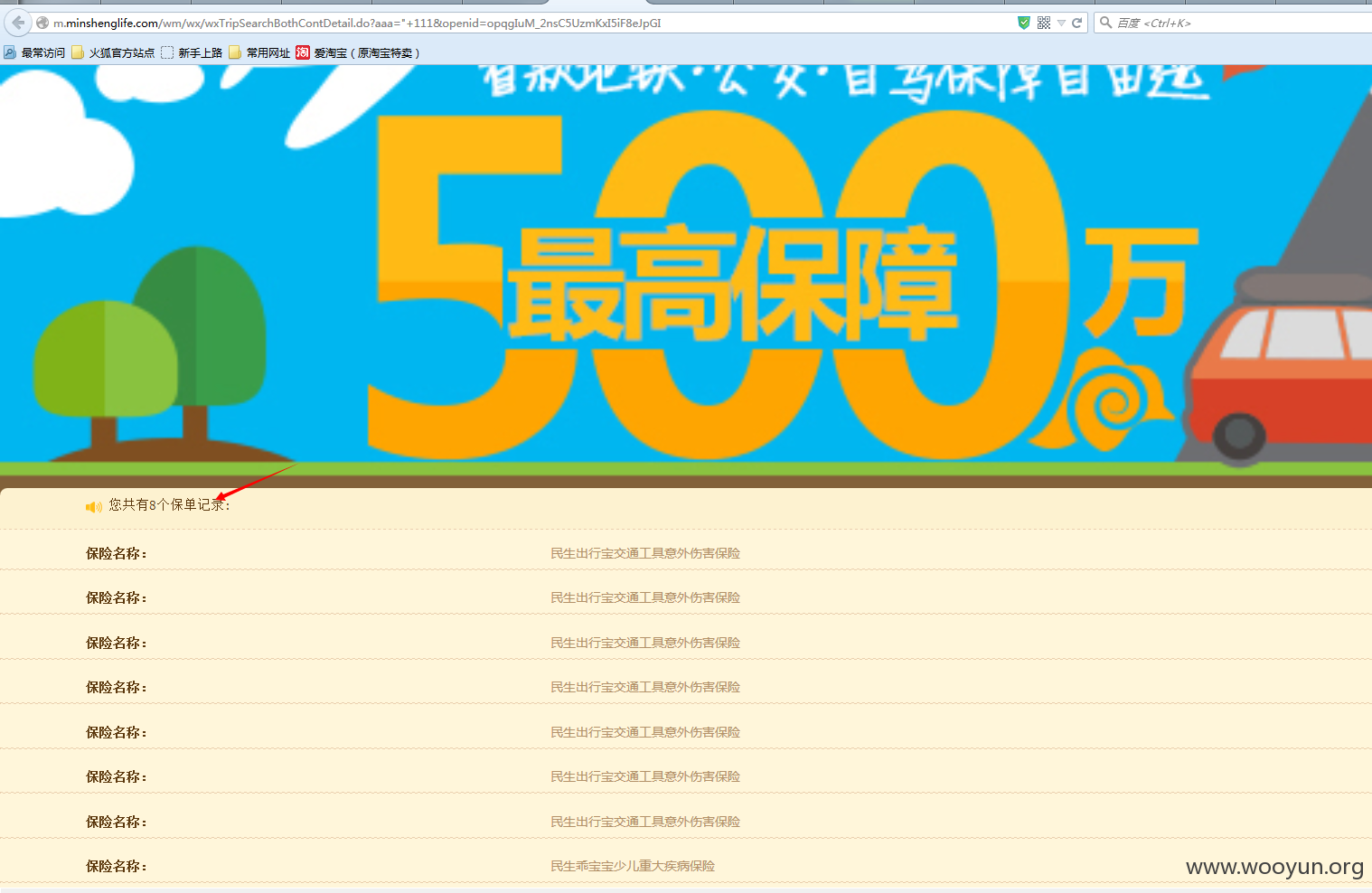Image resolution: width=1372 pixels, height=893 pixels.
Task: Open the 常用网址 bookmark folder
Action: pos(259,52)
